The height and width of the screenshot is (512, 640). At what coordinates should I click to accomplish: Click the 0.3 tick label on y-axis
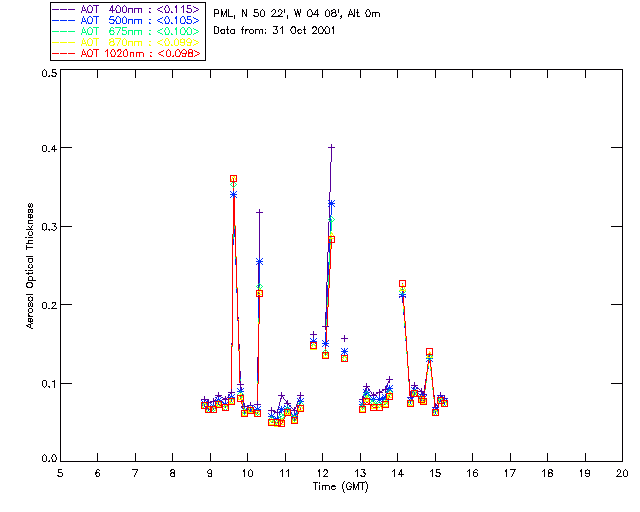tap(48, 228)
